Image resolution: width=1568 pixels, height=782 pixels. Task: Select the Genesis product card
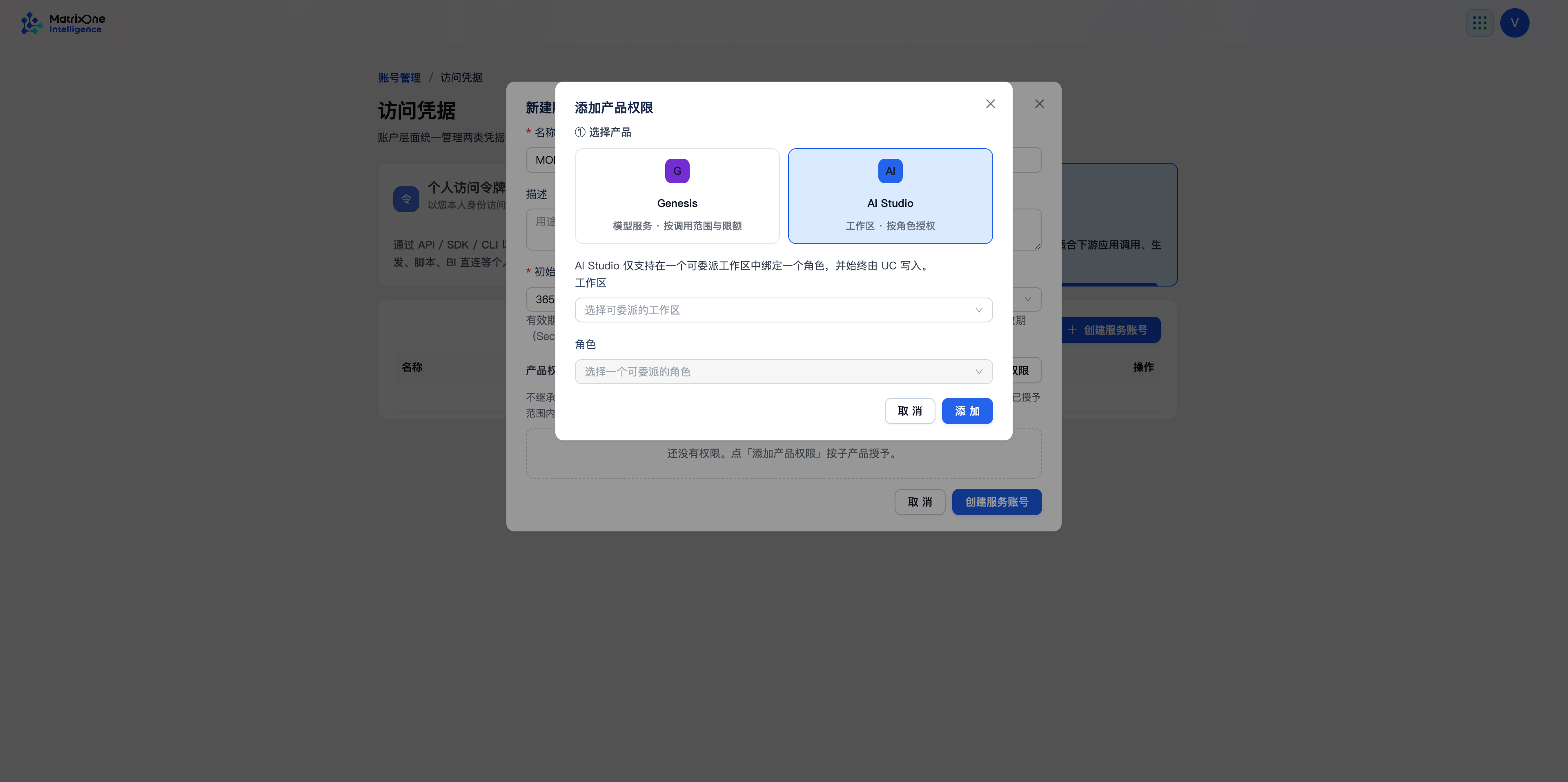[677, 196]
